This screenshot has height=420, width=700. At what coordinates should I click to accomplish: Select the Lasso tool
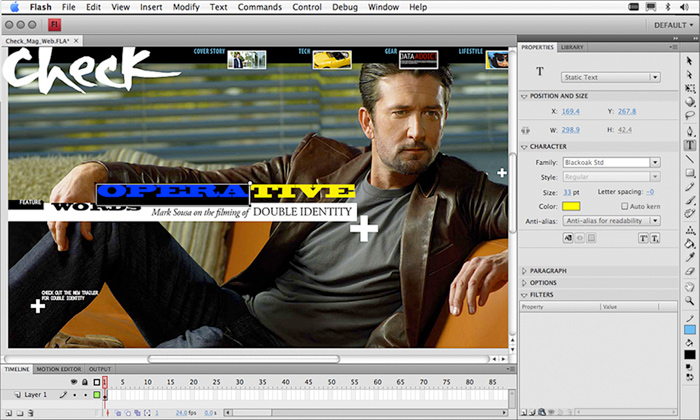pos(690,115)
